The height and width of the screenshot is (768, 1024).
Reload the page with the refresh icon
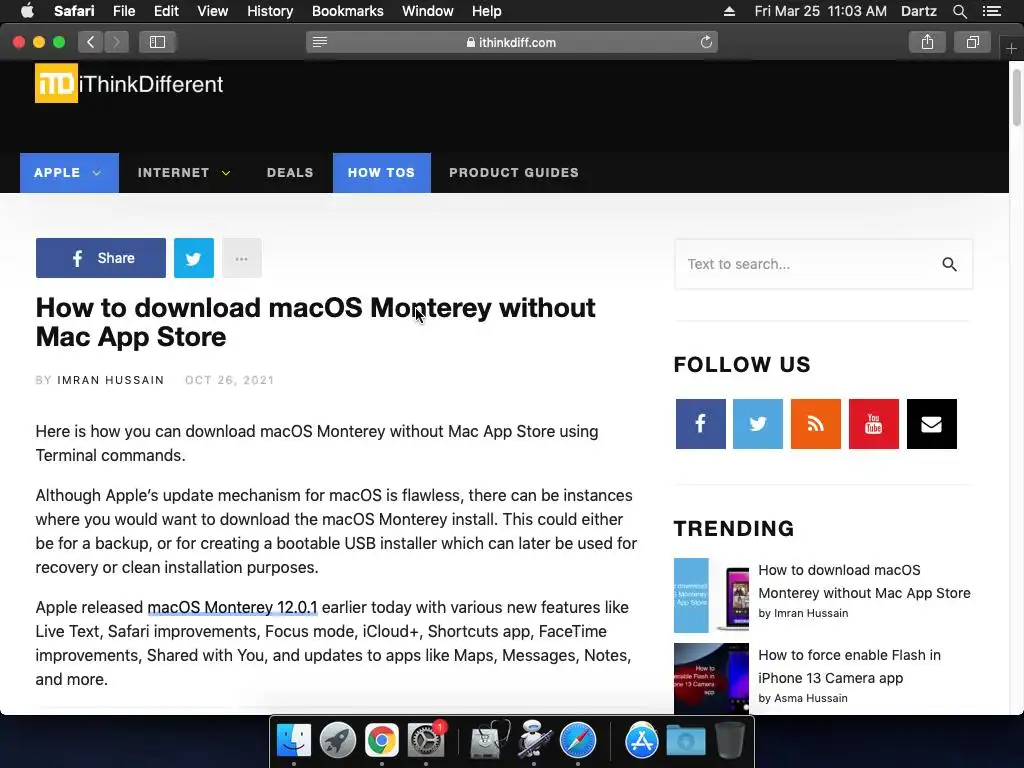point(706,42)
